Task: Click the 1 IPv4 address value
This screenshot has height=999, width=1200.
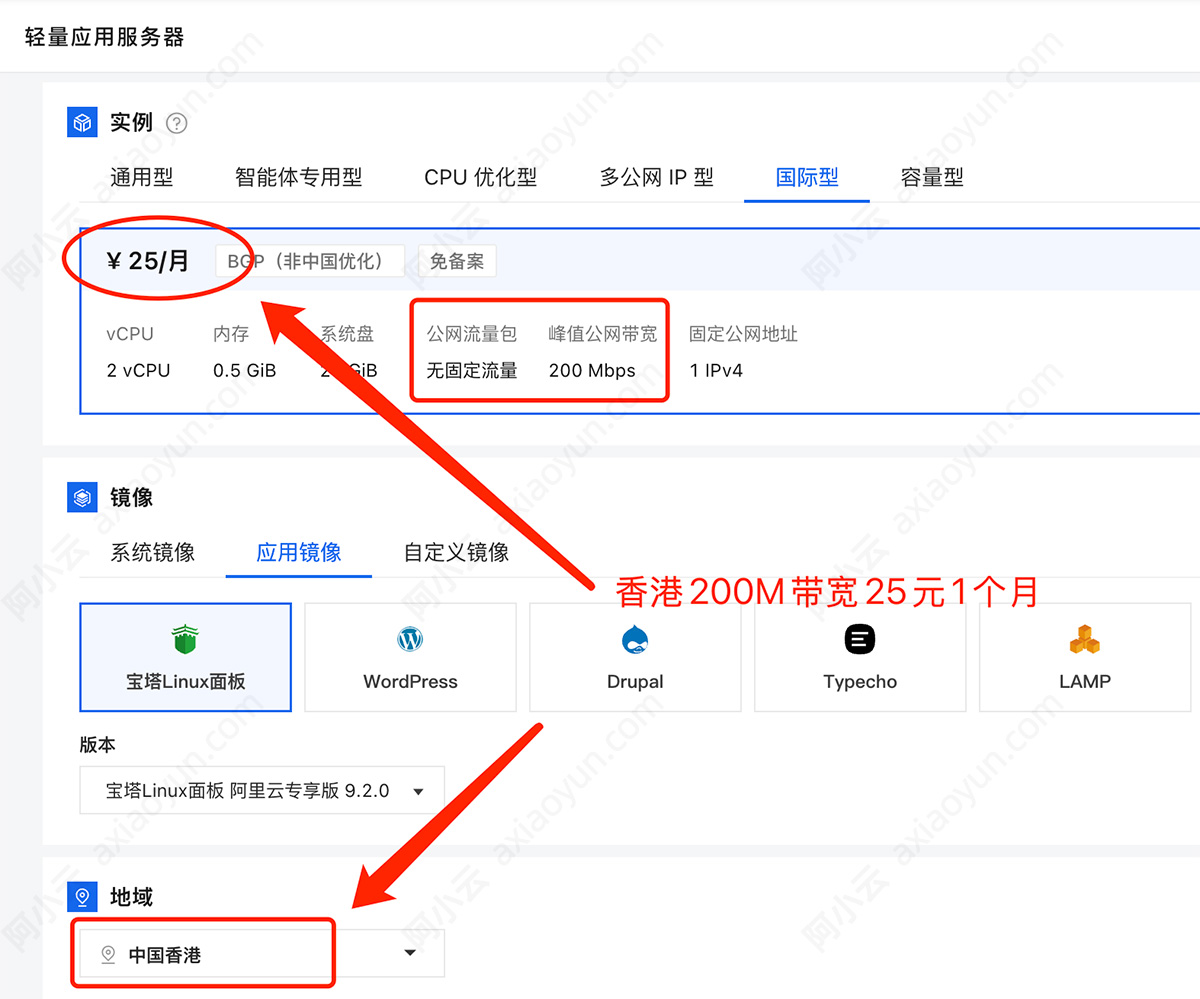Action: click(716, 370)
